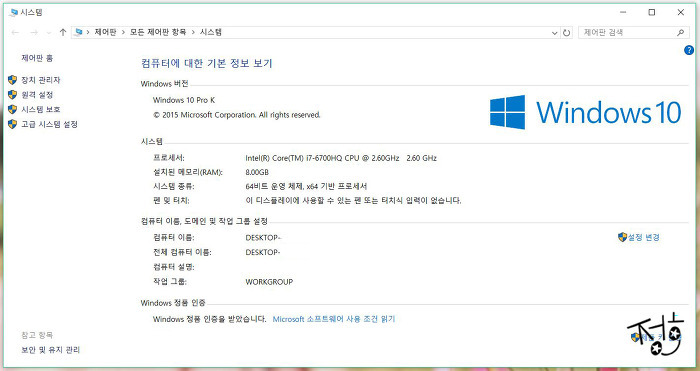Screen dimensions: 700x371
Task: Click the search magnifier icon
Action: 680,33
